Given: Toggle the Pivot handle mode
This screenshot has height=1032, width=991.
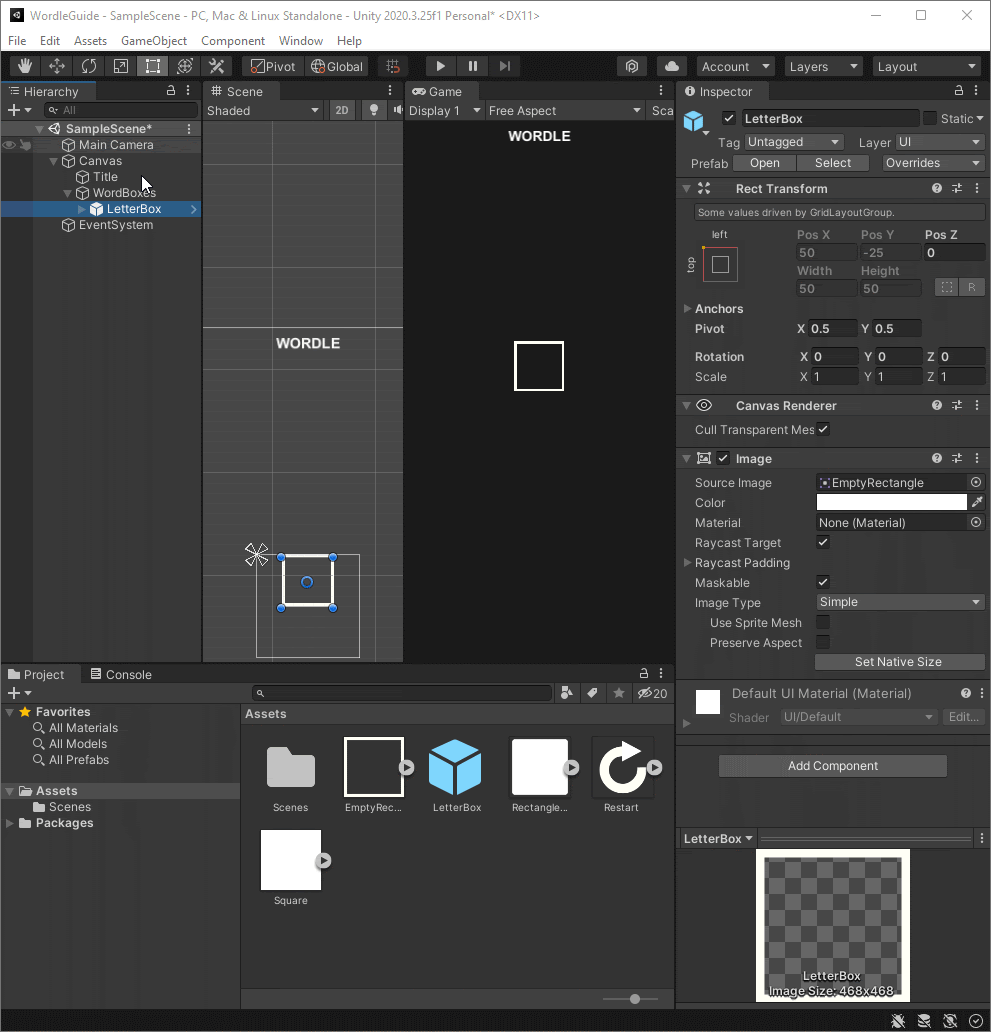Looking at the screenshot, I should pos(270,66).
